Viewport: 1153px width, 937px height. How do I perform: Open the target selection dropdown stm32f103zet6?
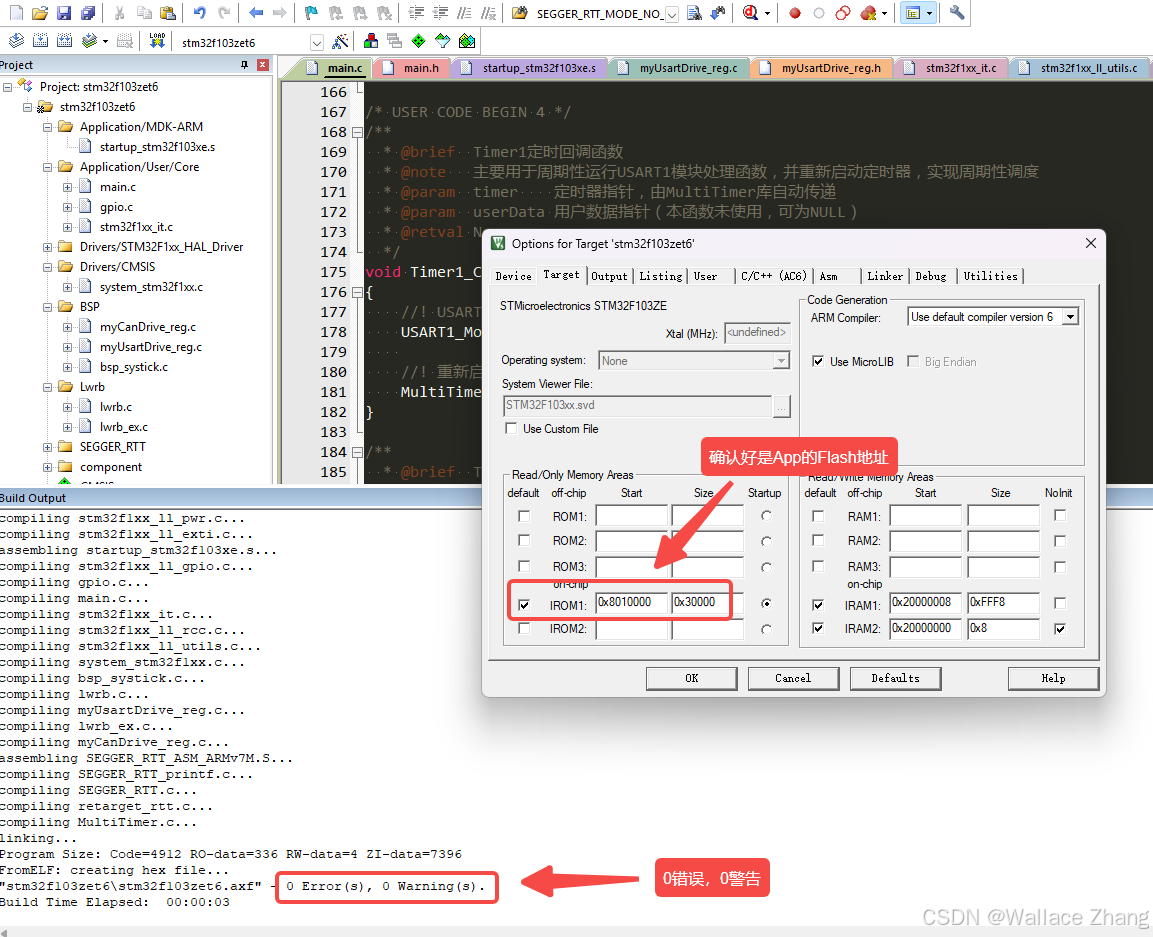(x=316, y=43)
